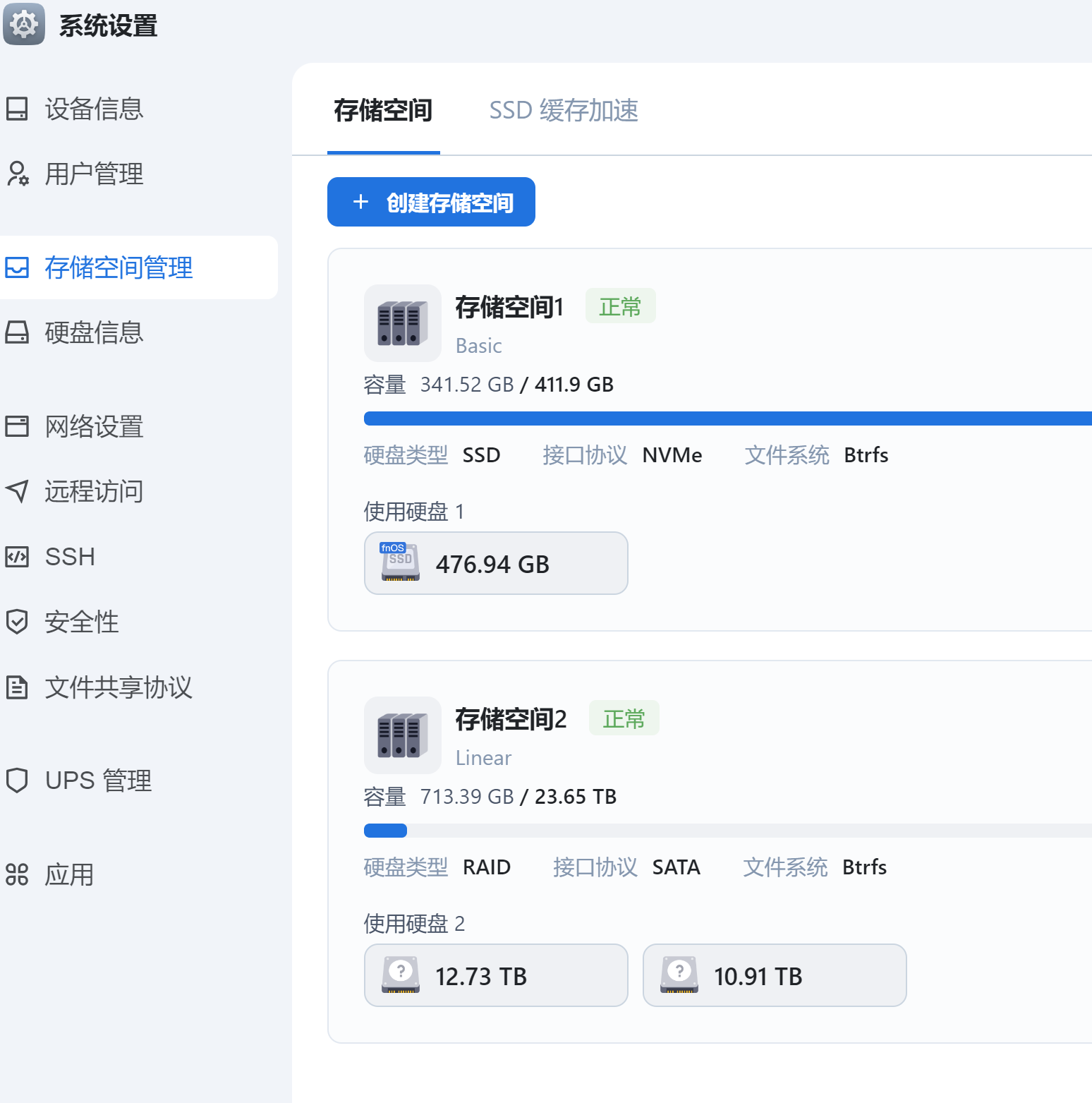The width and height of the screenshot is (1092, 1103).
Task: Click the Create Storage Space button
Action: pos(431,203)
